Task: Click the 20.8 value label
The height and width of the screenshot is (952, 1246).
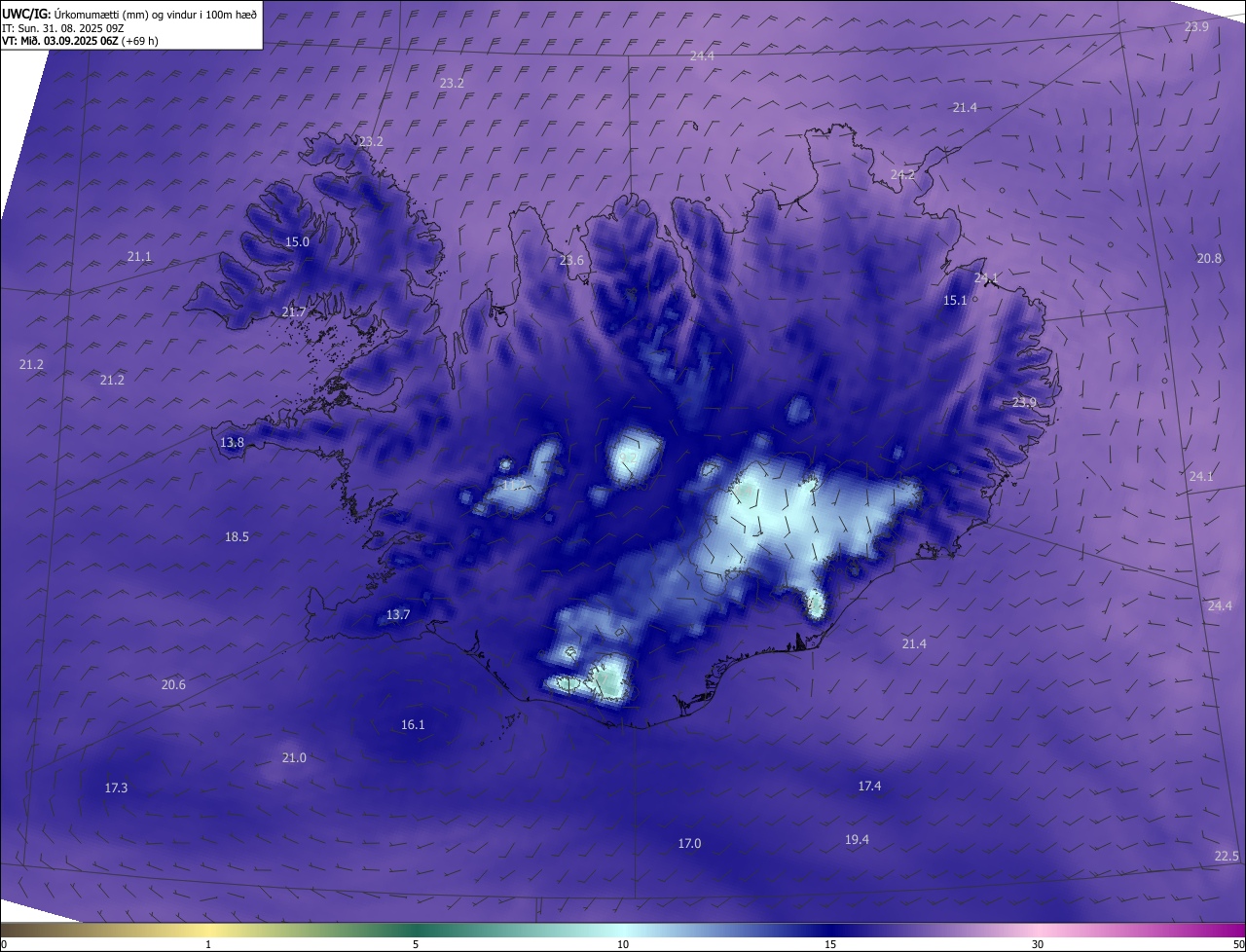Action: point(1209,258)
